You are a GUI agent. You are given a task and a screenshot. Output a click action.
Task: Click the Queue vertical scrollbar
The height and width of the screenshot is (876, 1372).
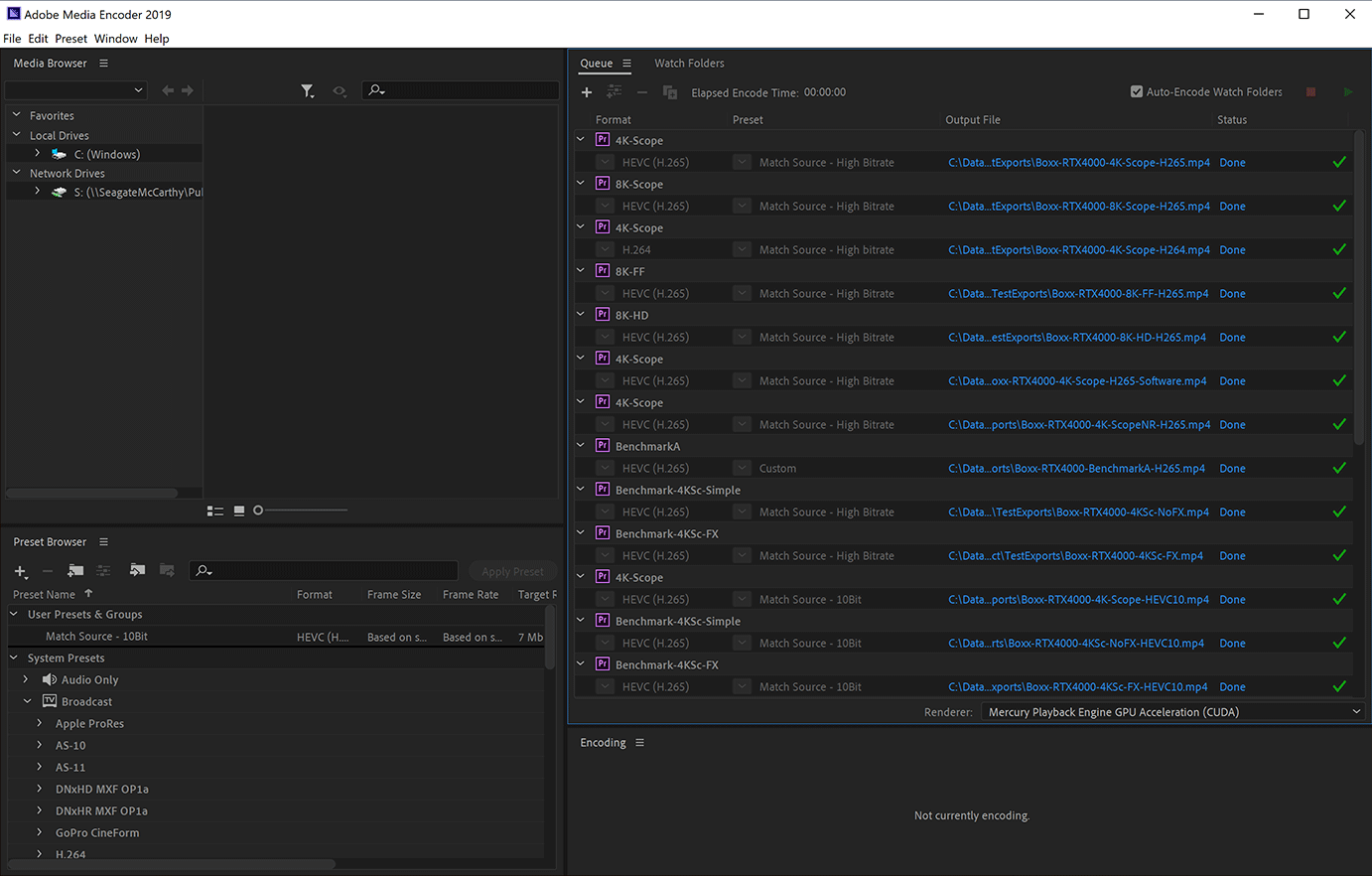tap(1359, 288)
